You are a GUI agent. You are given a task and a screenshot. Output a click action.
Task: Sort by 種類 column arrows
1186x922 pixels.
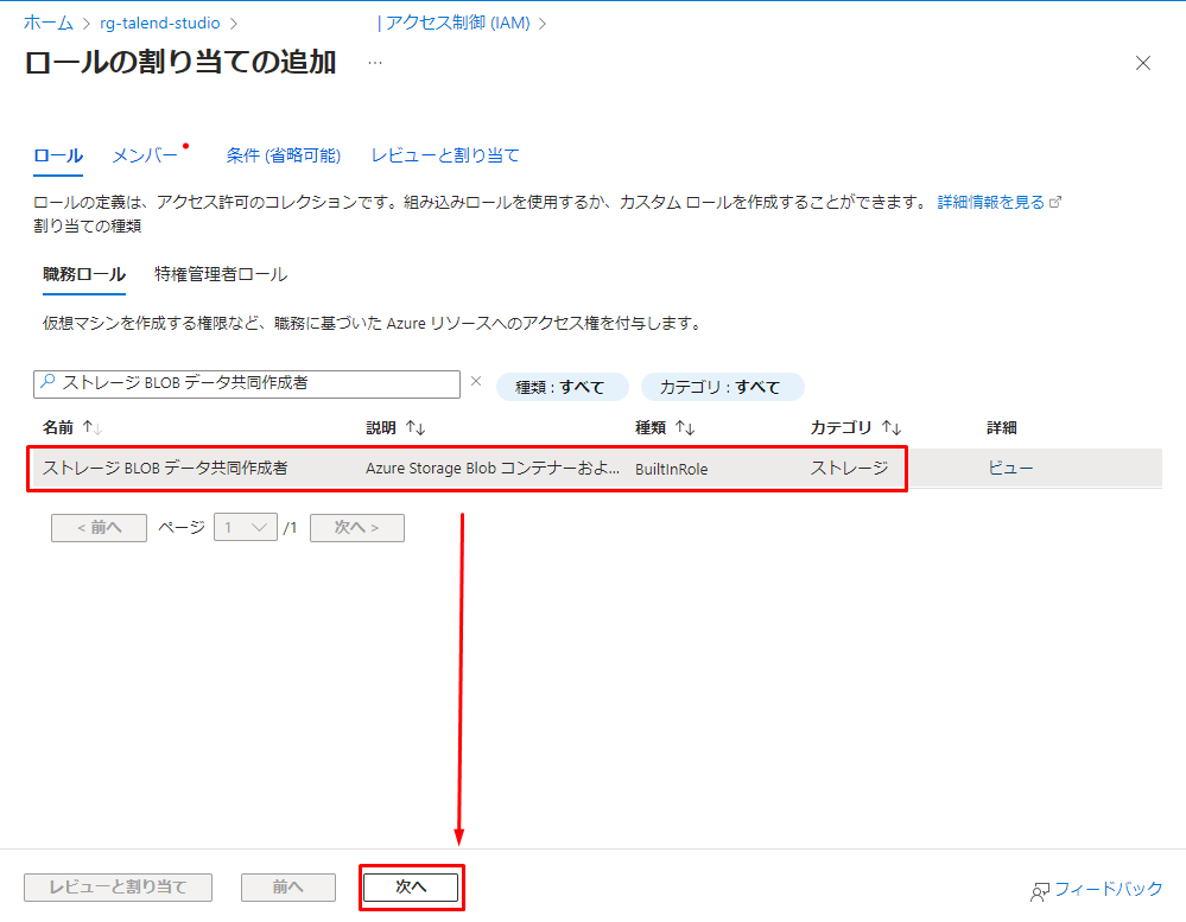(x=685, y=427)
